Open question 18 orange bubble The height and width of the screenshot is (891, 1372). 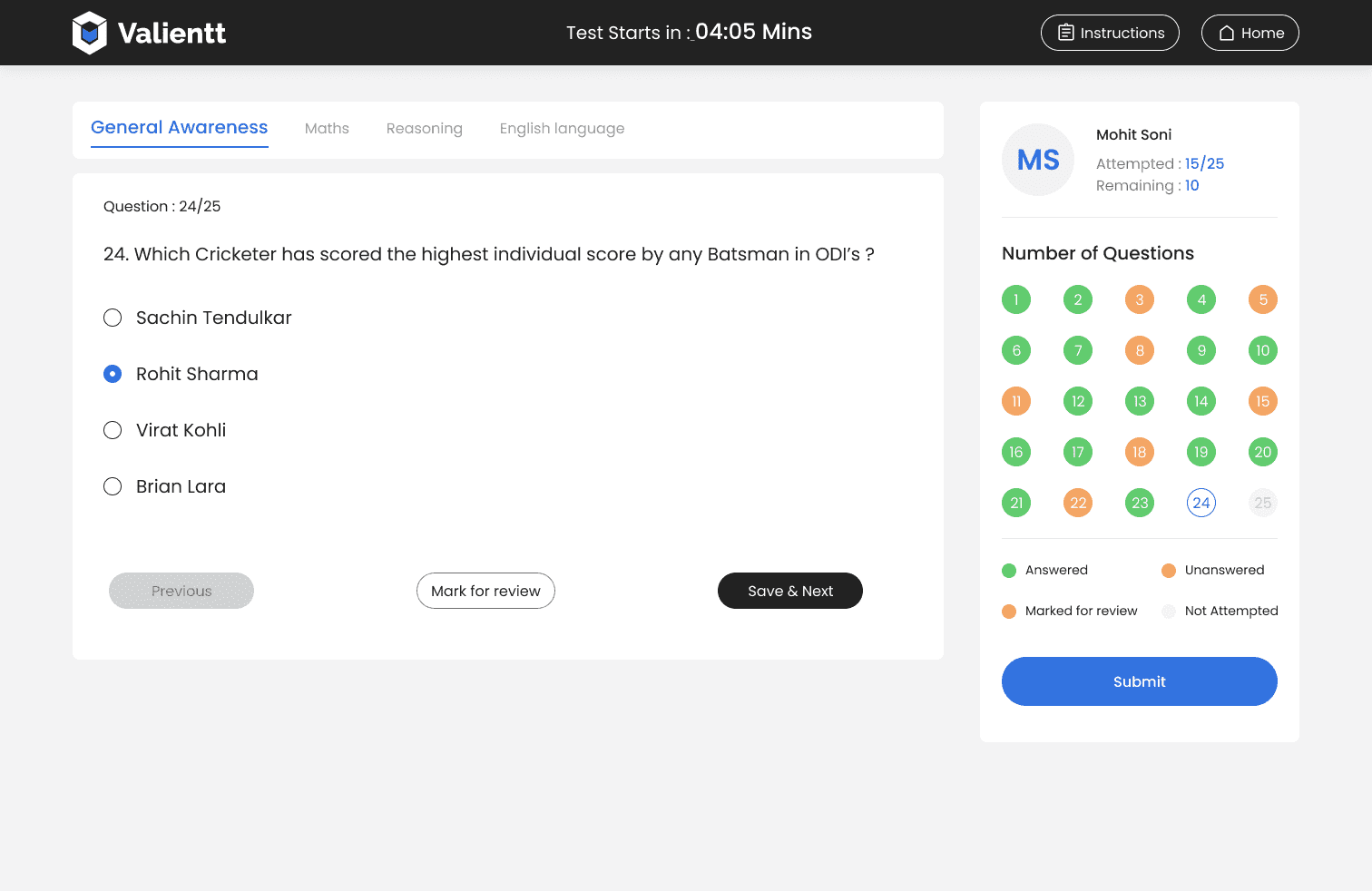[1140, 452]
